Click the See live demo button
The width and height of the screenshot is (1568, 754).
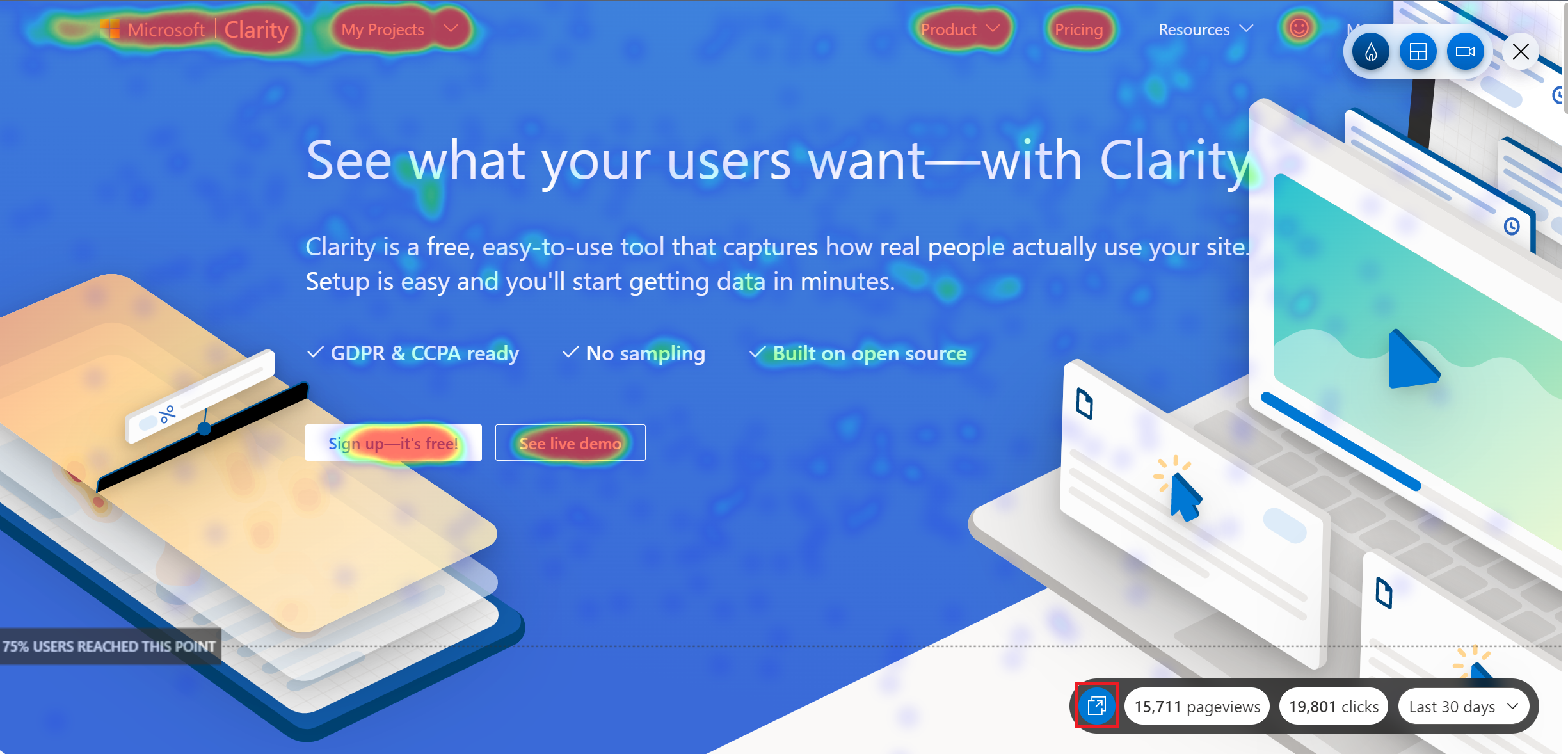tap(569, 443)
